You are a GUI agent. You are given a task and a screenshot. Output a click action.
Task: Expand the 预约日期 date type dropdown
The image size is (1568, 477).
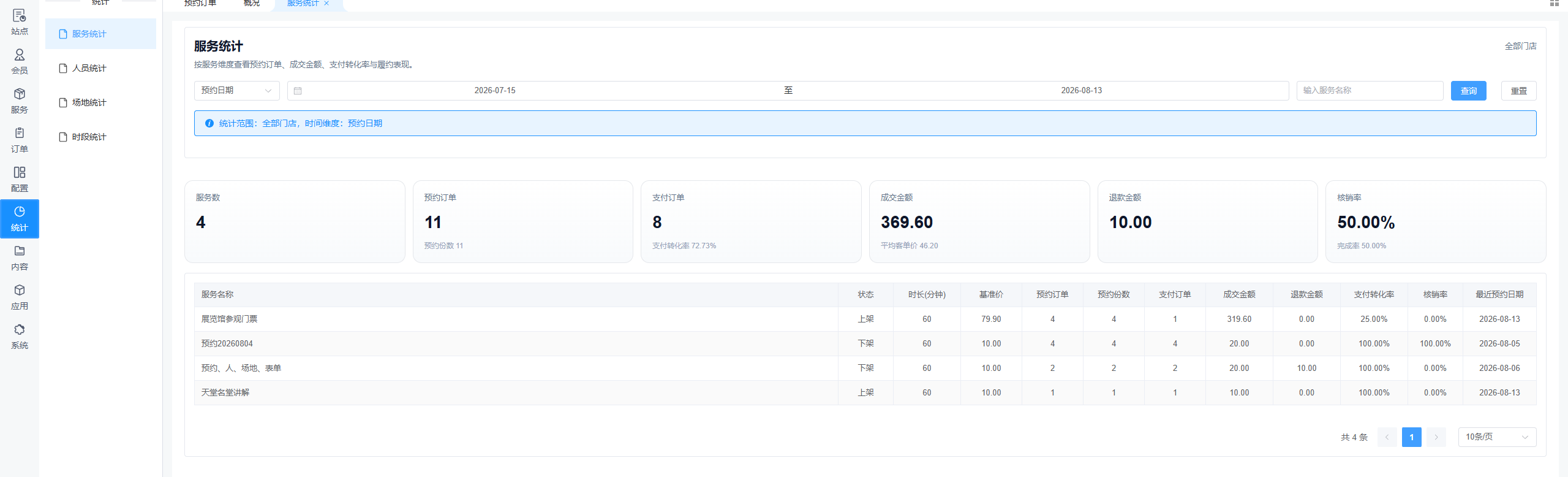point(236,91)
